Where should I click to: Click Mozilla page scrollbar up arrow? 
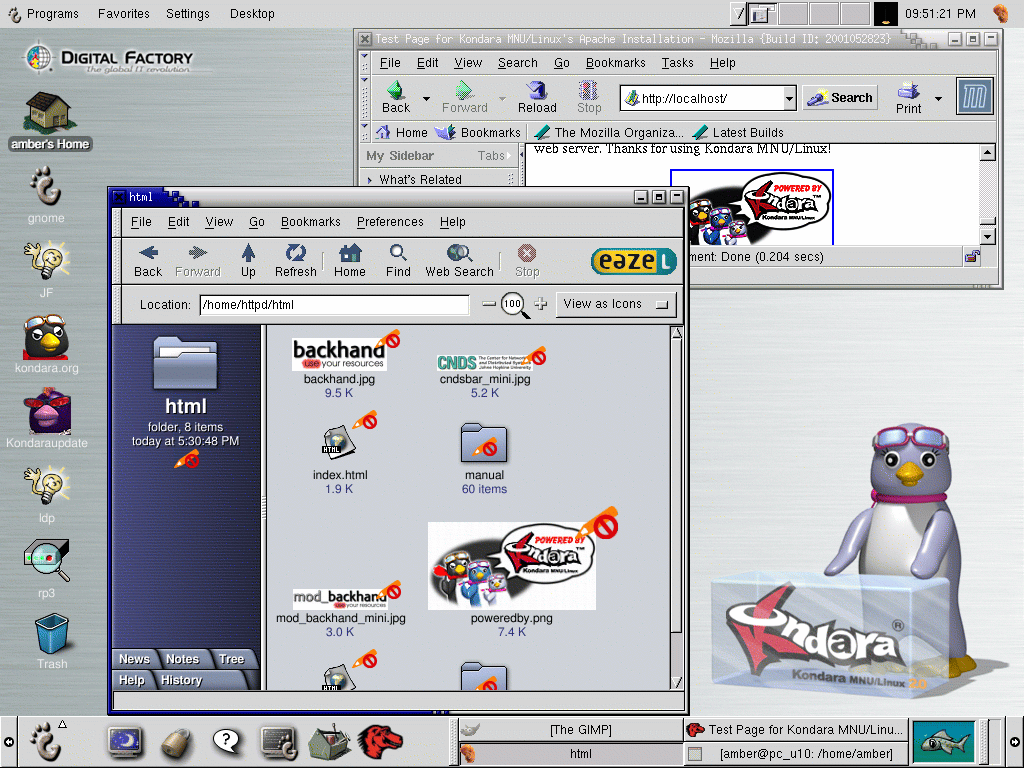[x=987, y=153]
